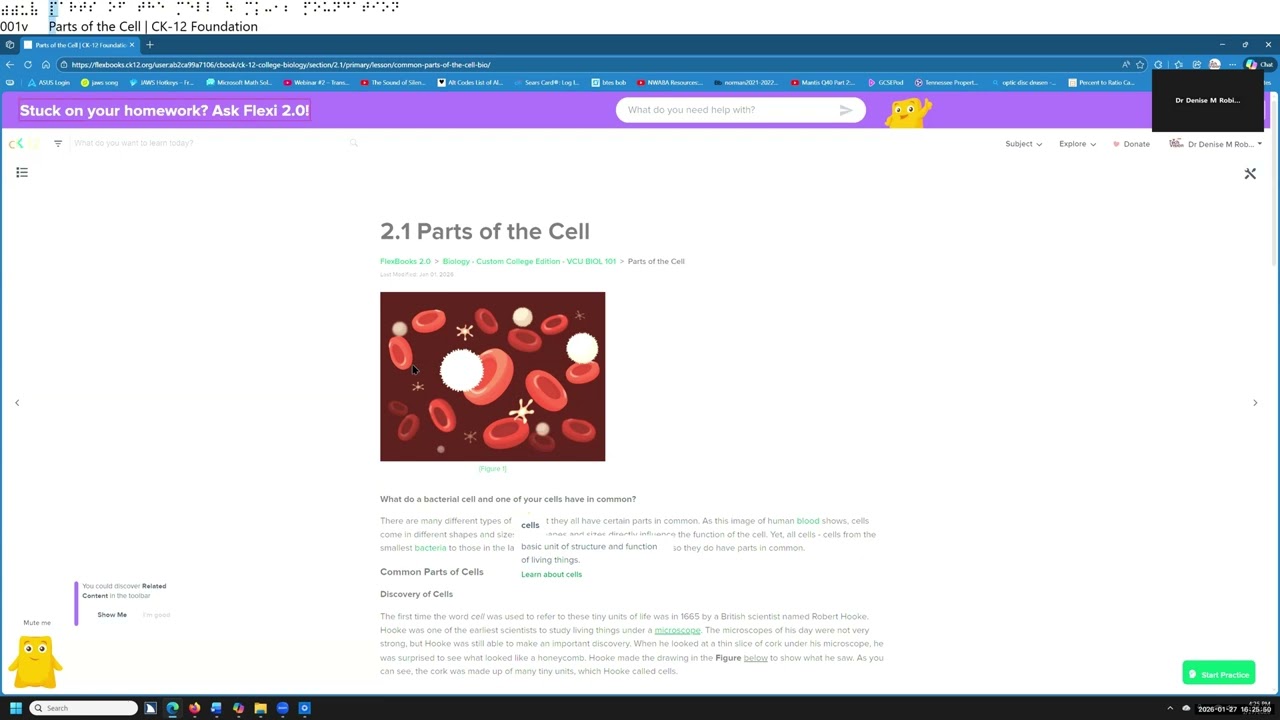Open the jaws song bookmark
The width and height of the screenshot is (1280, 720).
pos(99,82)
